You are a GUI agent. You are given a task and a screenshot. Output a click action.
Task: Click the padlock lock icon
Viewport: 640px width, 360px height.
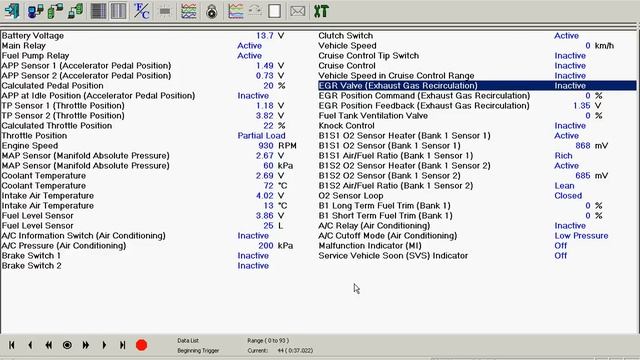click(211, 11)
